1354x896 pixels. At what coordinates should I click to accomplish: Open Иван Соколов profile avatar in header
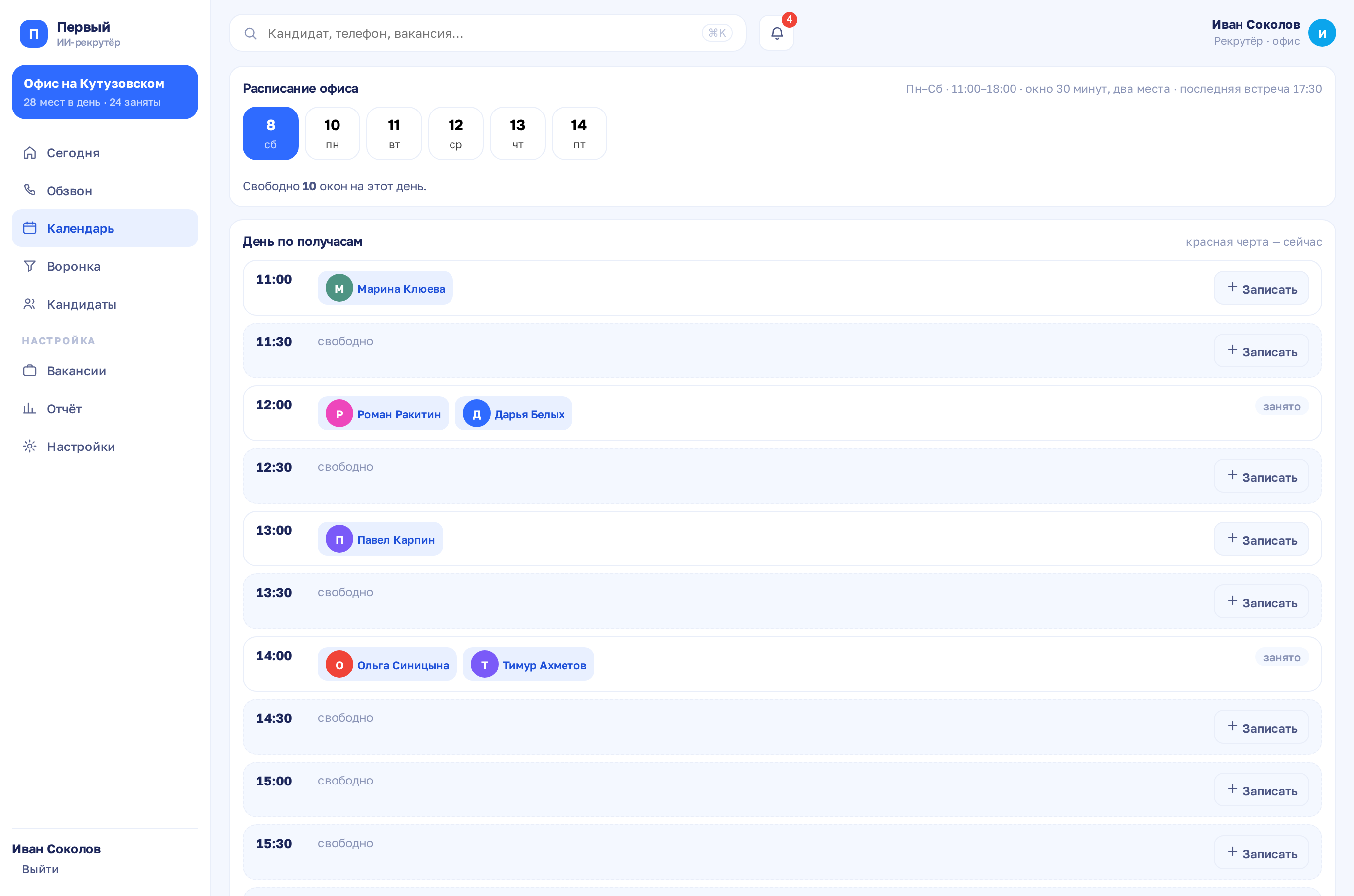pyautogui.click(x=1322, y=33)
